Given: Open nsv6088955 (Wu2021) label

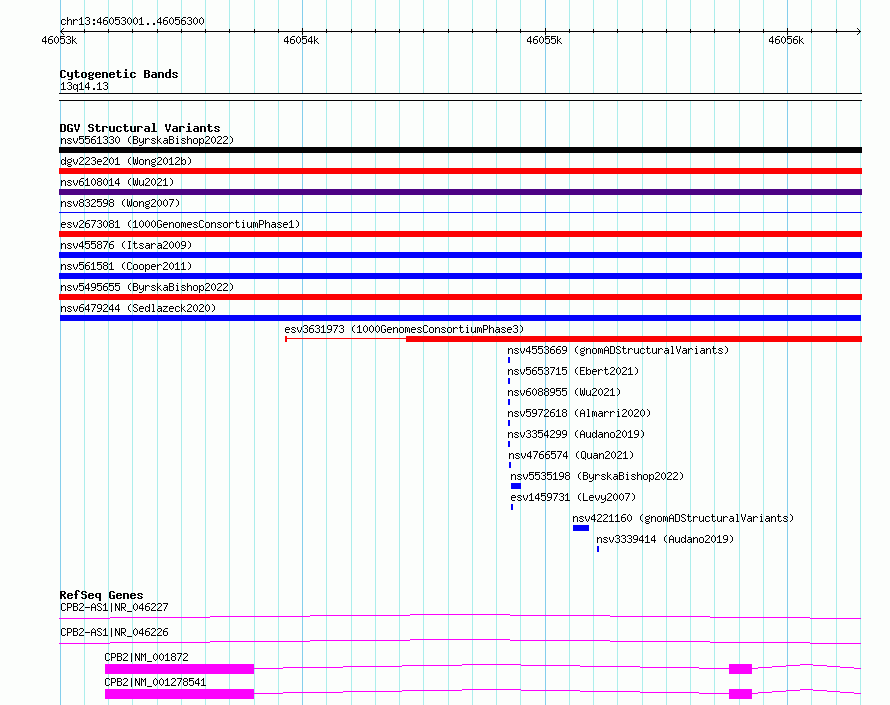Looking at the screenshot, I should [564, 392].
